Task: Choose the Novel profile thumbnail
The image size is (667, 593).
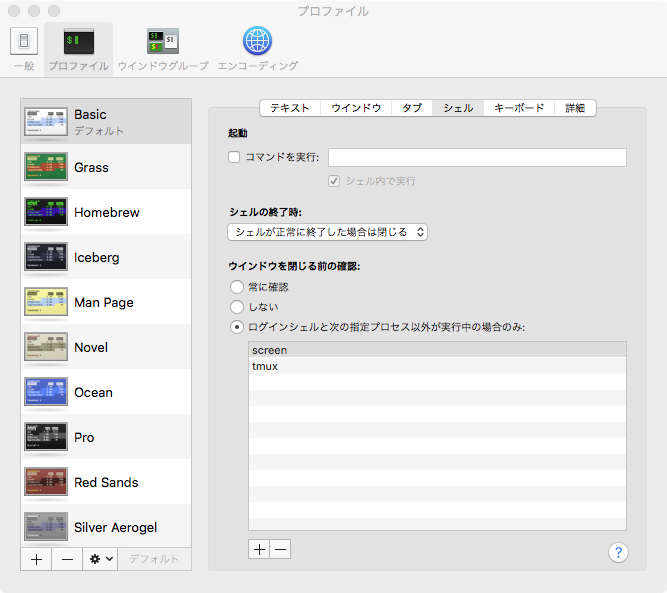Action: point(46,347)
